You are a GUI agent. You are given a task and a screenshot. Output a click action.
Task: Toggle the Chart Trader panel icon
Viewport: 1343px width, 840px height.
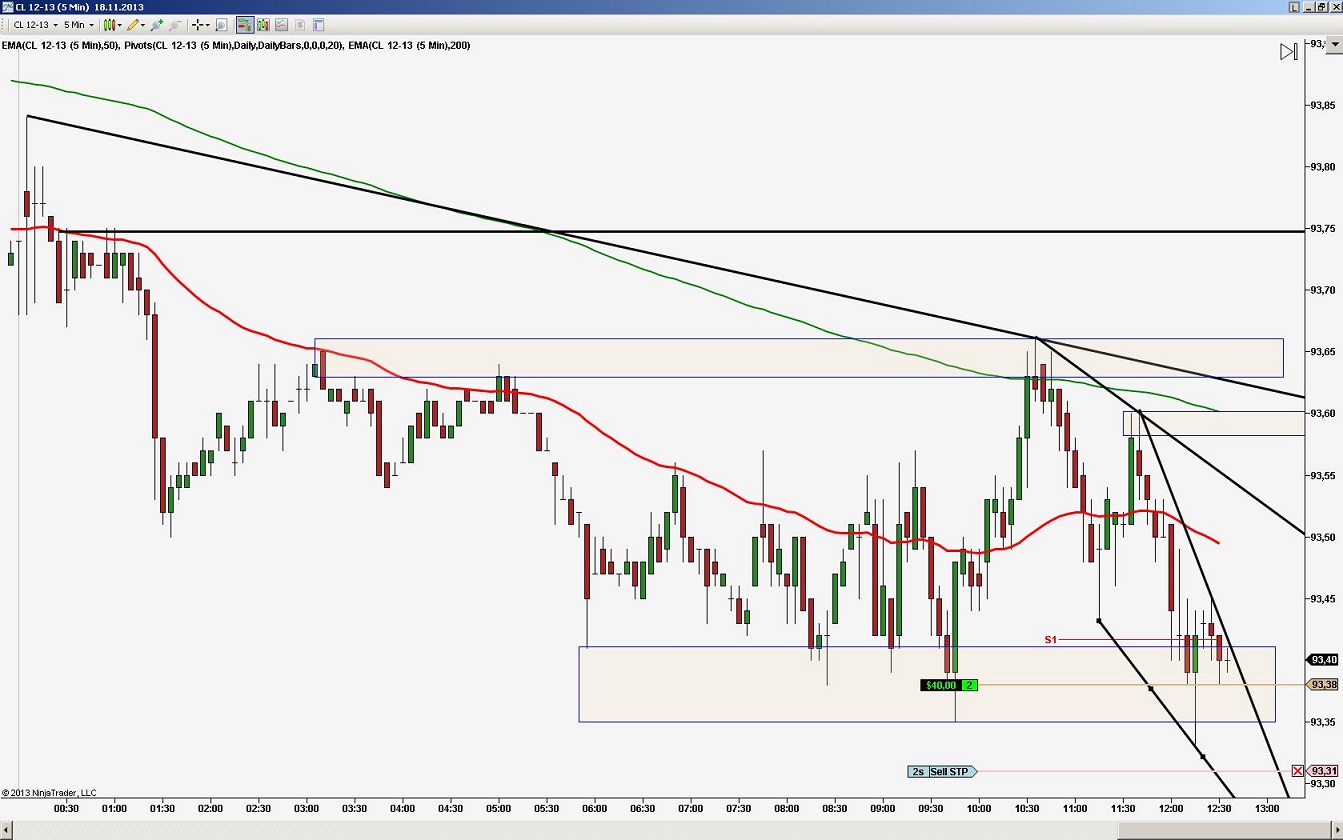click(245, 25)
